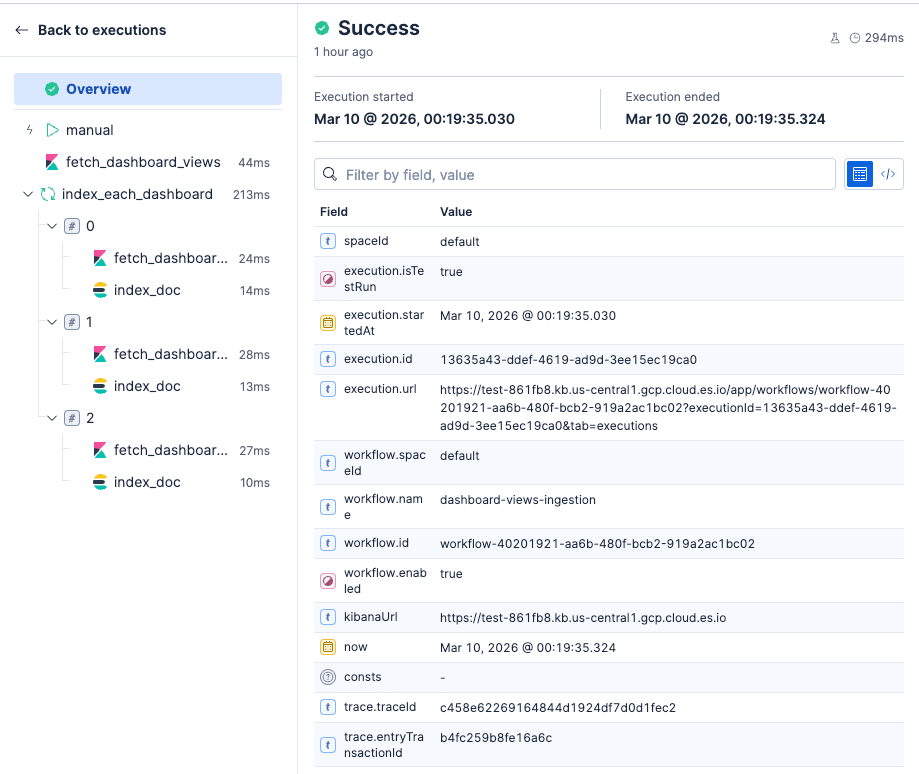The image size is (919, 774).
Task: Switch to JSON code view
Action: point(888,174)
